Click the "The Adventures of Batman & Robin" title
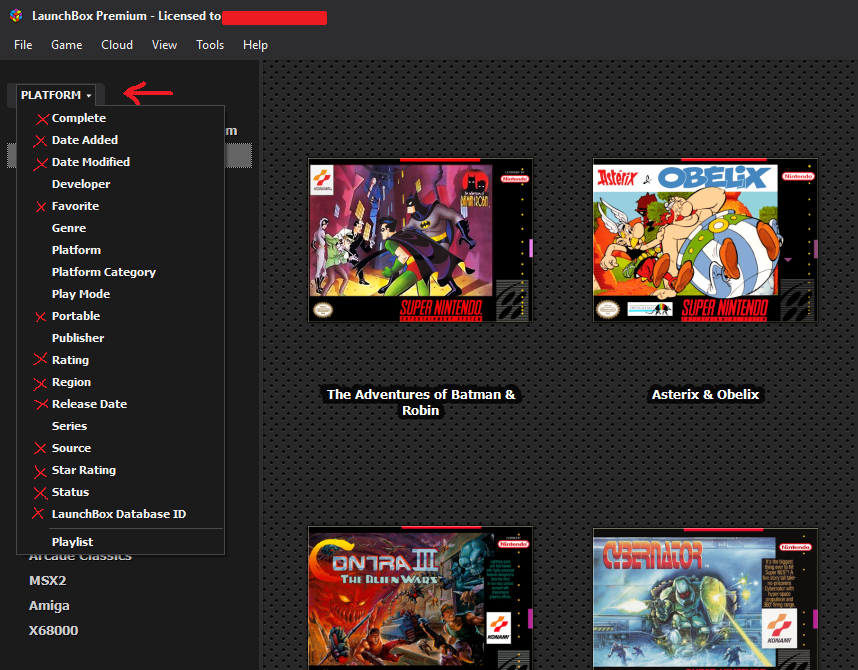This screenshot has width=858, height=670. point(421,402)
